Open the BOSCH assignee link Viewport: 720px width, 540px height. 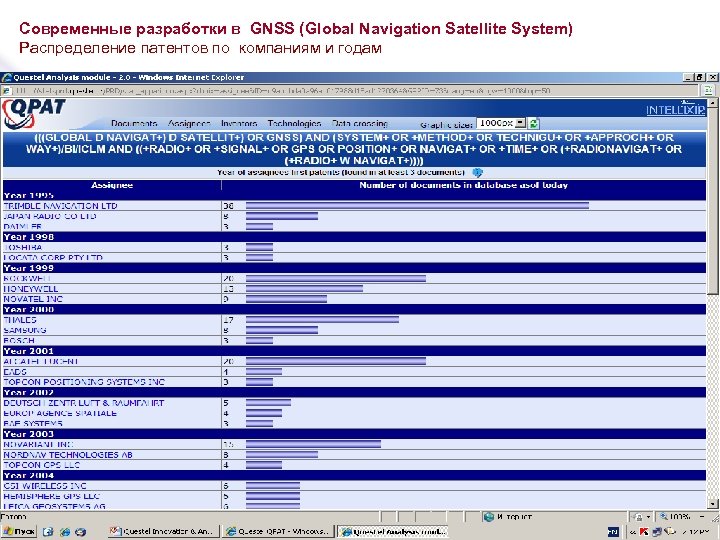tap(19, 340)
